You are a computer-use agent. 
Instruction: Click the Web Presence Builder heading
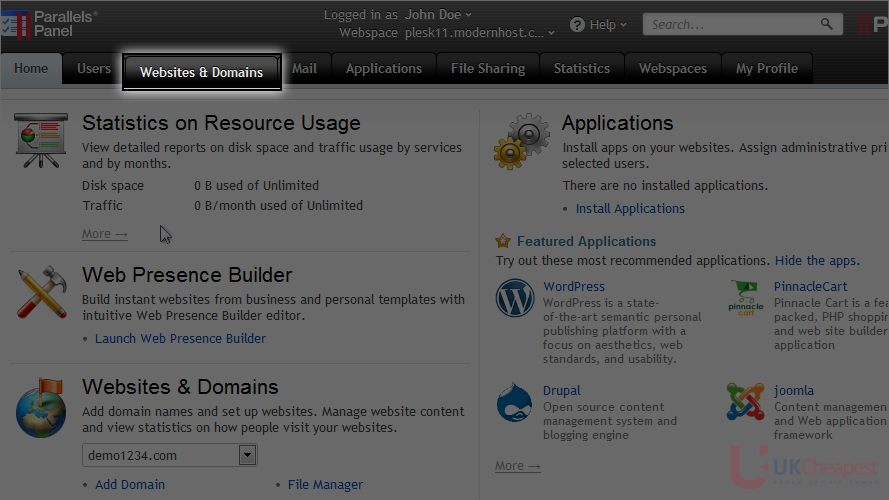pos(187,275)
